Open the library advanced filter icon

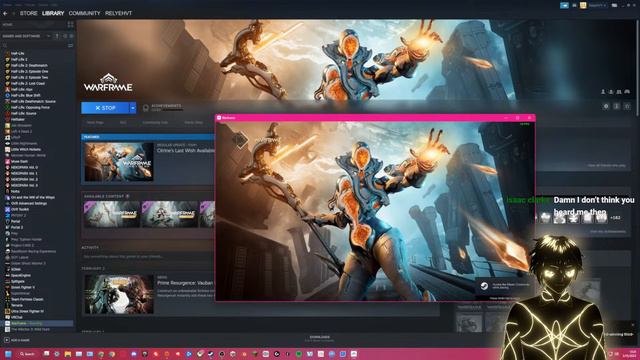71,45
